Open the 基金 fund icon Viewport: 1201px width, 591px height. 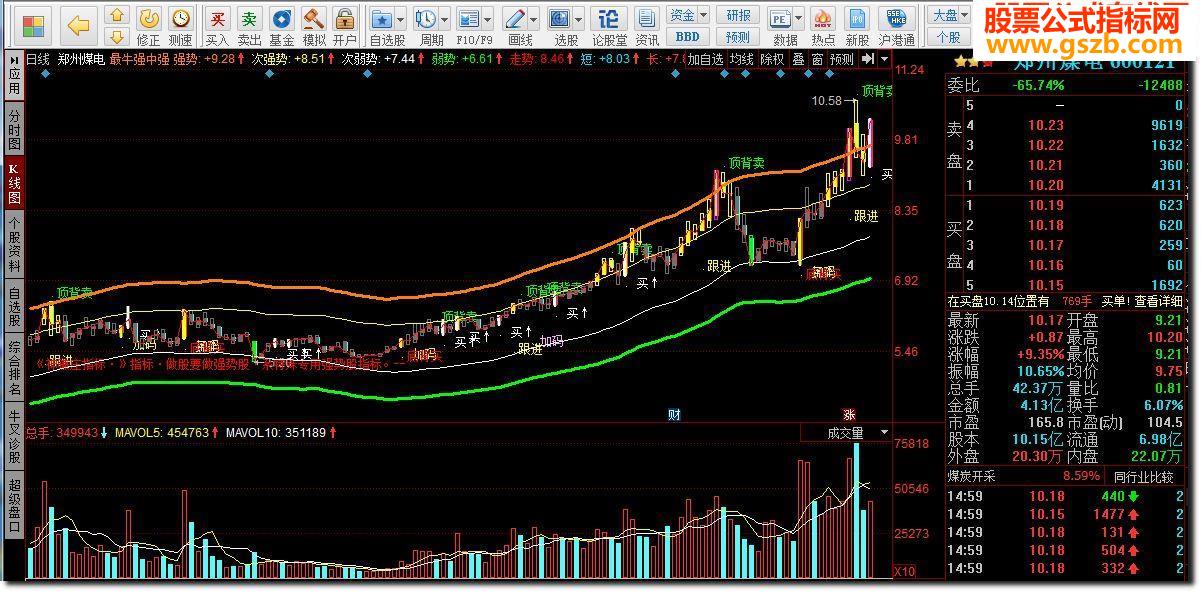[282, 18]
